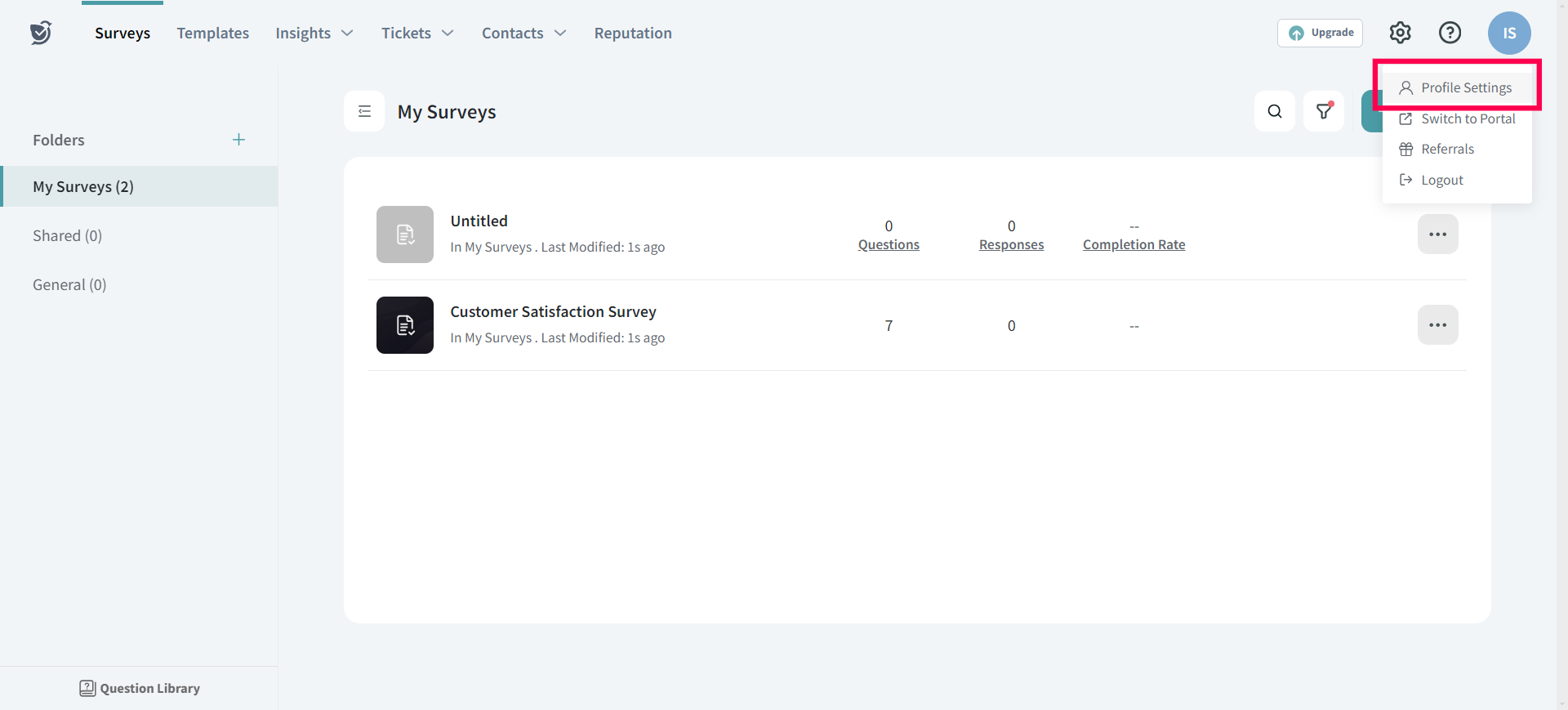Viewport: 1568px width, 710px height.
Task: Select the Shared (0) folder
Action: tap(67, 236)
